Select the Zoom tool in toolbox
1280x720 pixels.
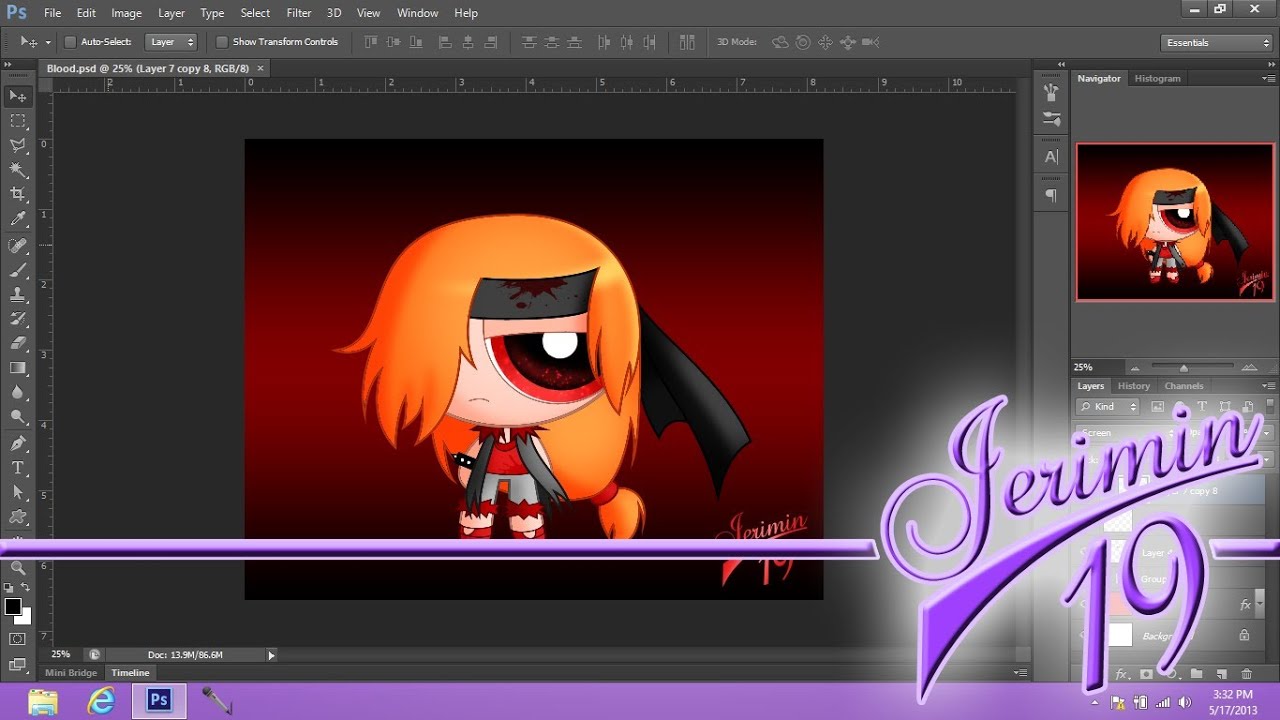point(18,568)
